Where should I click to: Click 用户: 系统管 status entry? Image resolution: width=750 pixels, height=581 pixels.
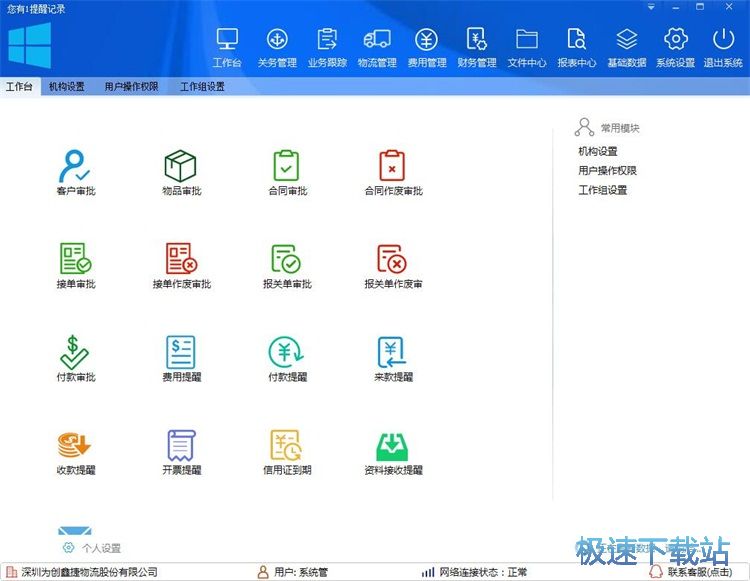[301, 572]
